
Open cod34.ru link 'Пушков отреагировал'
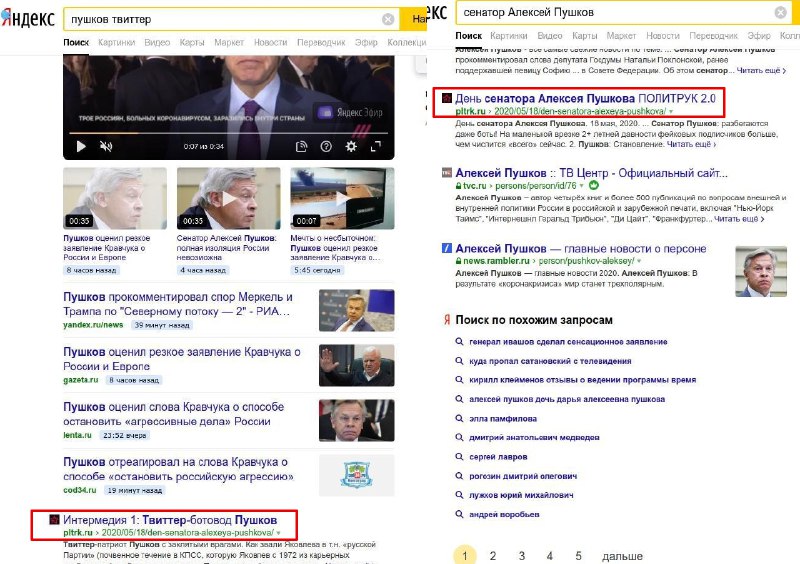point(179,469)
